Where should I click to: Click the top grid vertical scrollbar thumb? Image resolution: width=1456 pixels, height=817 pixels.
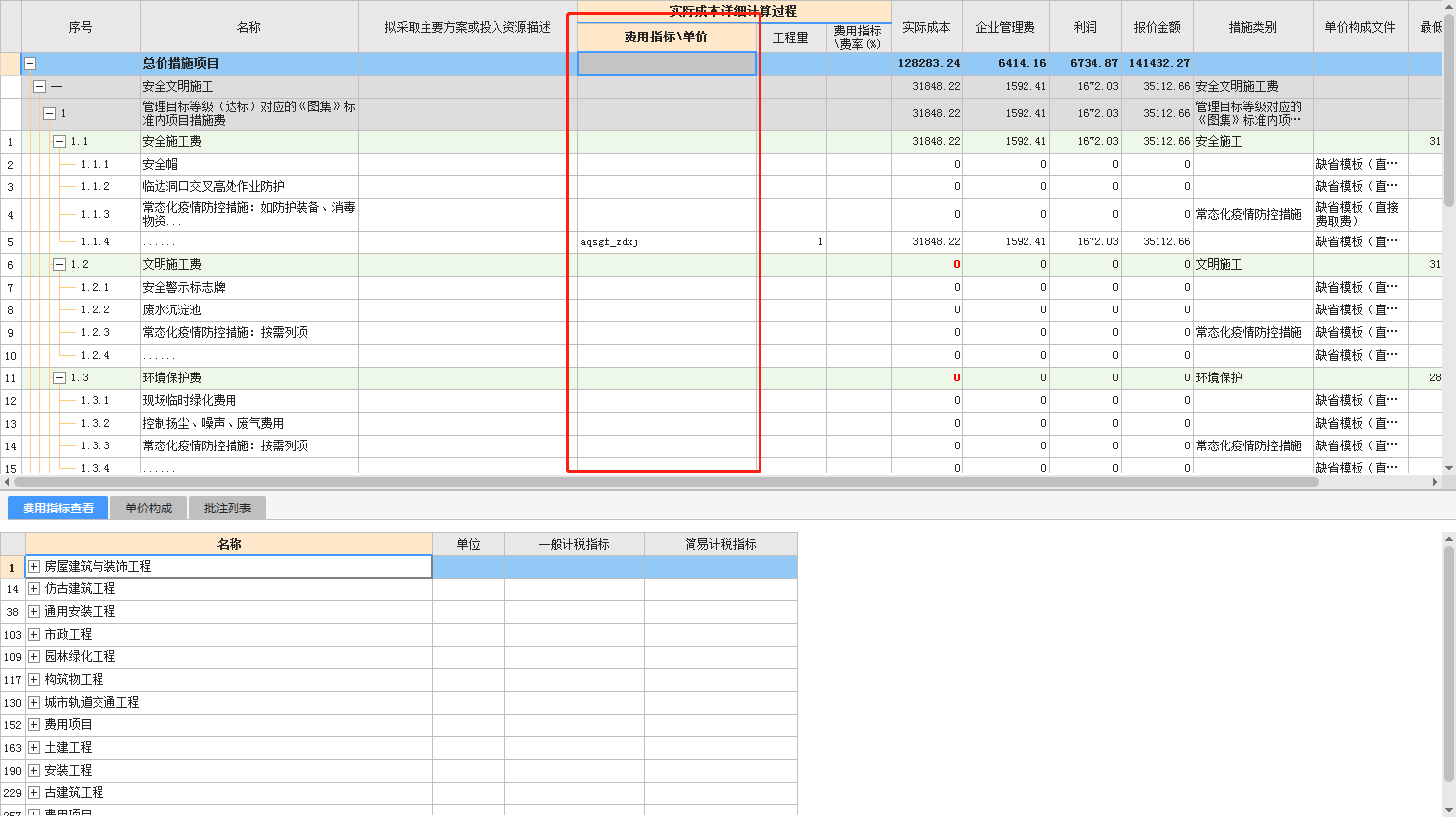[x=1449, y=108]
